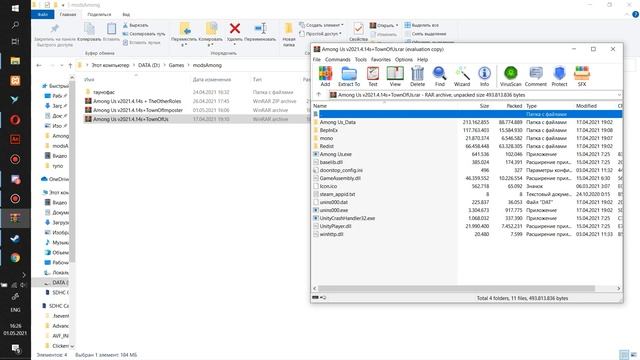
Task: Open the WinRAR Options menu
Action: 404,60
